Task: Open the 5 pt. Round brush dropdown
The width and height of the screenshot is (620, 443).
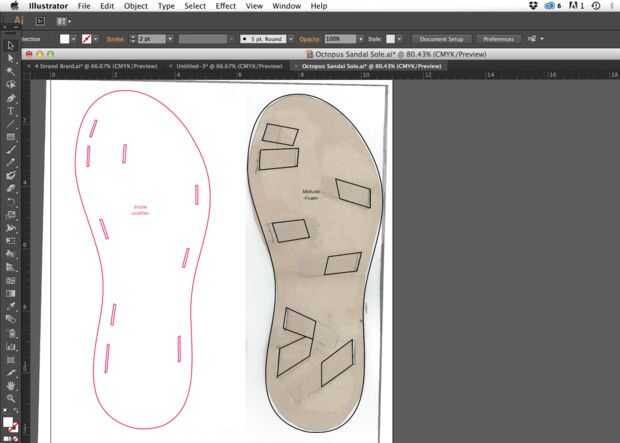Action: click(x=291, y=39)
